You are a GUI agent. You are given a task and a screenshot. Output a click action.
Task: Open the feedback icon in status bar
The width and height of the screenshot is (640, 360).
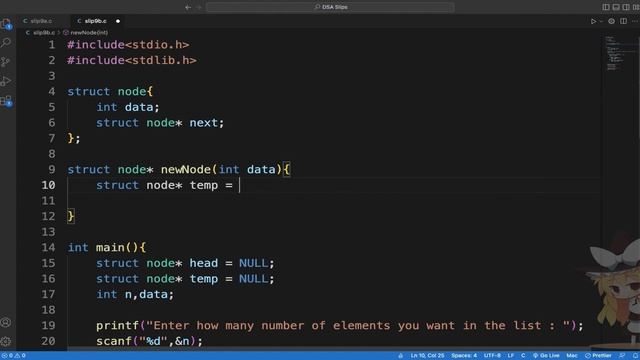pos(622,356)
